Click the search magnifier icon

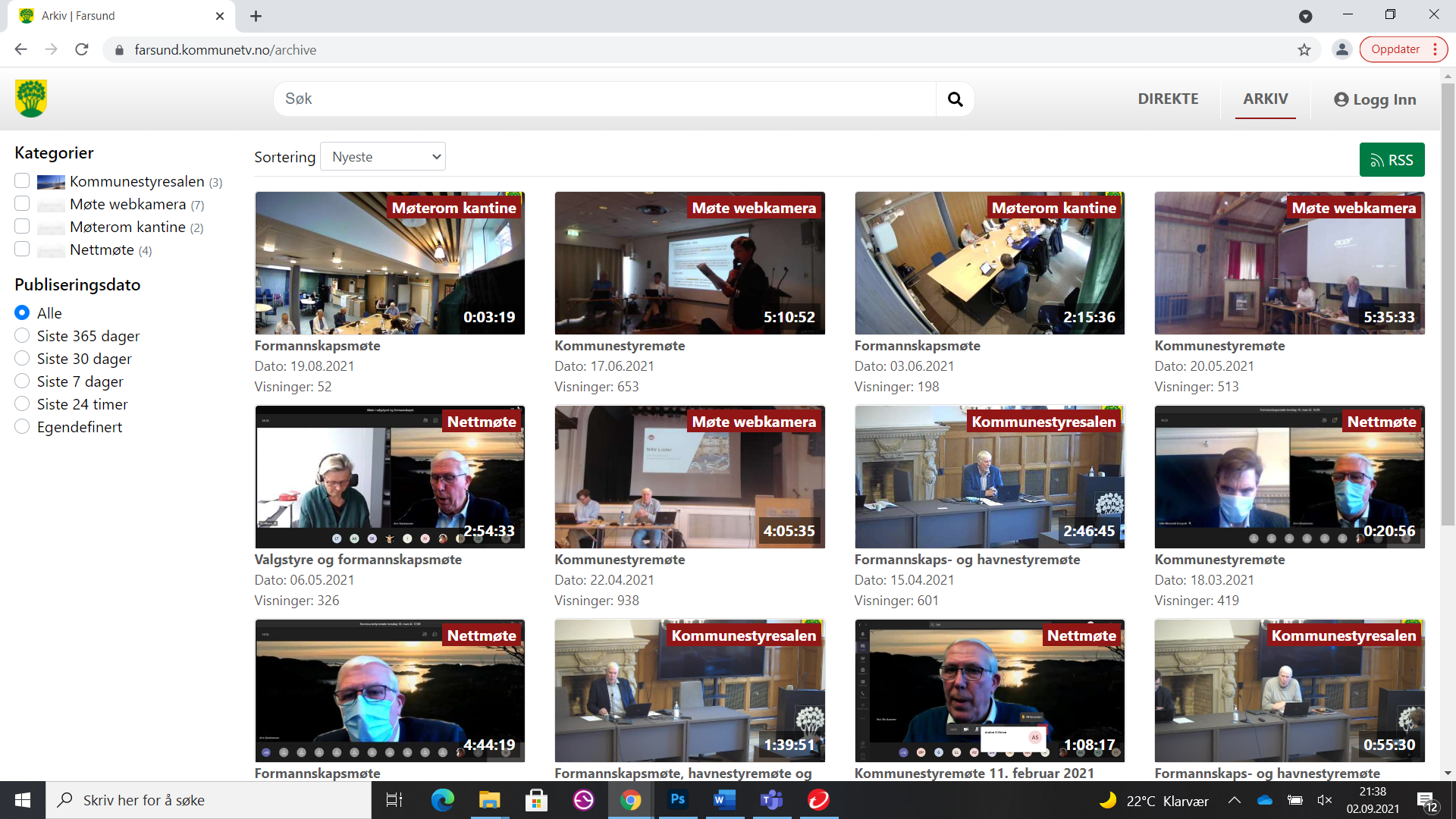[x=955, y=99]
